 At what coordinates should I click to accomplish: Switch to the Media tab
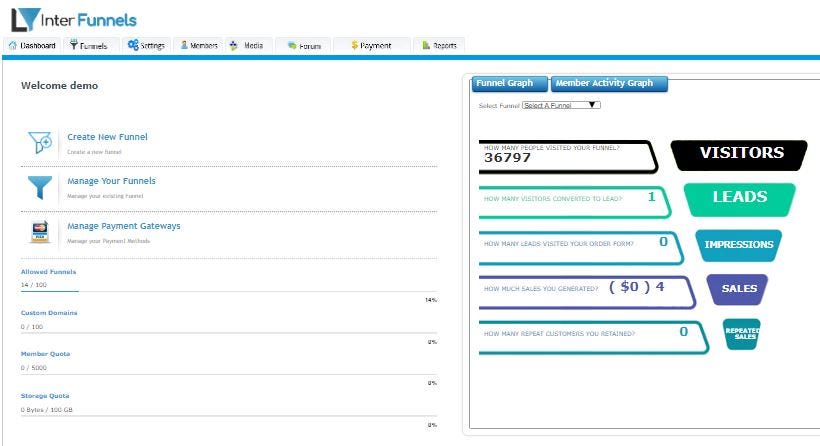click(249, 45)
